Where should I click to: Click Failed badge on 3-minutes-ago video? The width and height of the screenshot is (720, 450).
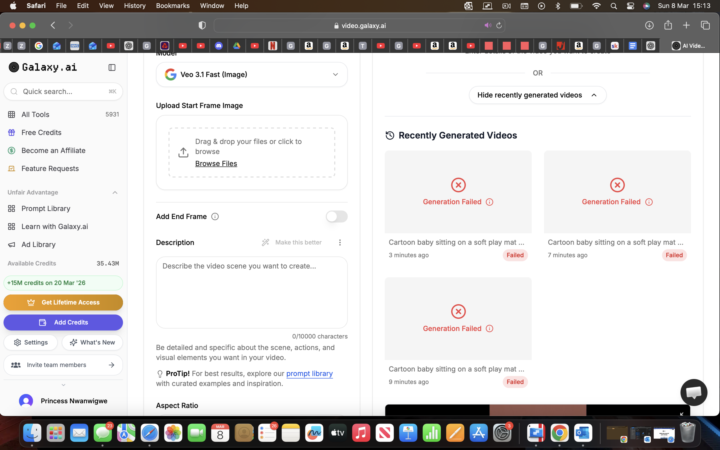tap(515, 255)
